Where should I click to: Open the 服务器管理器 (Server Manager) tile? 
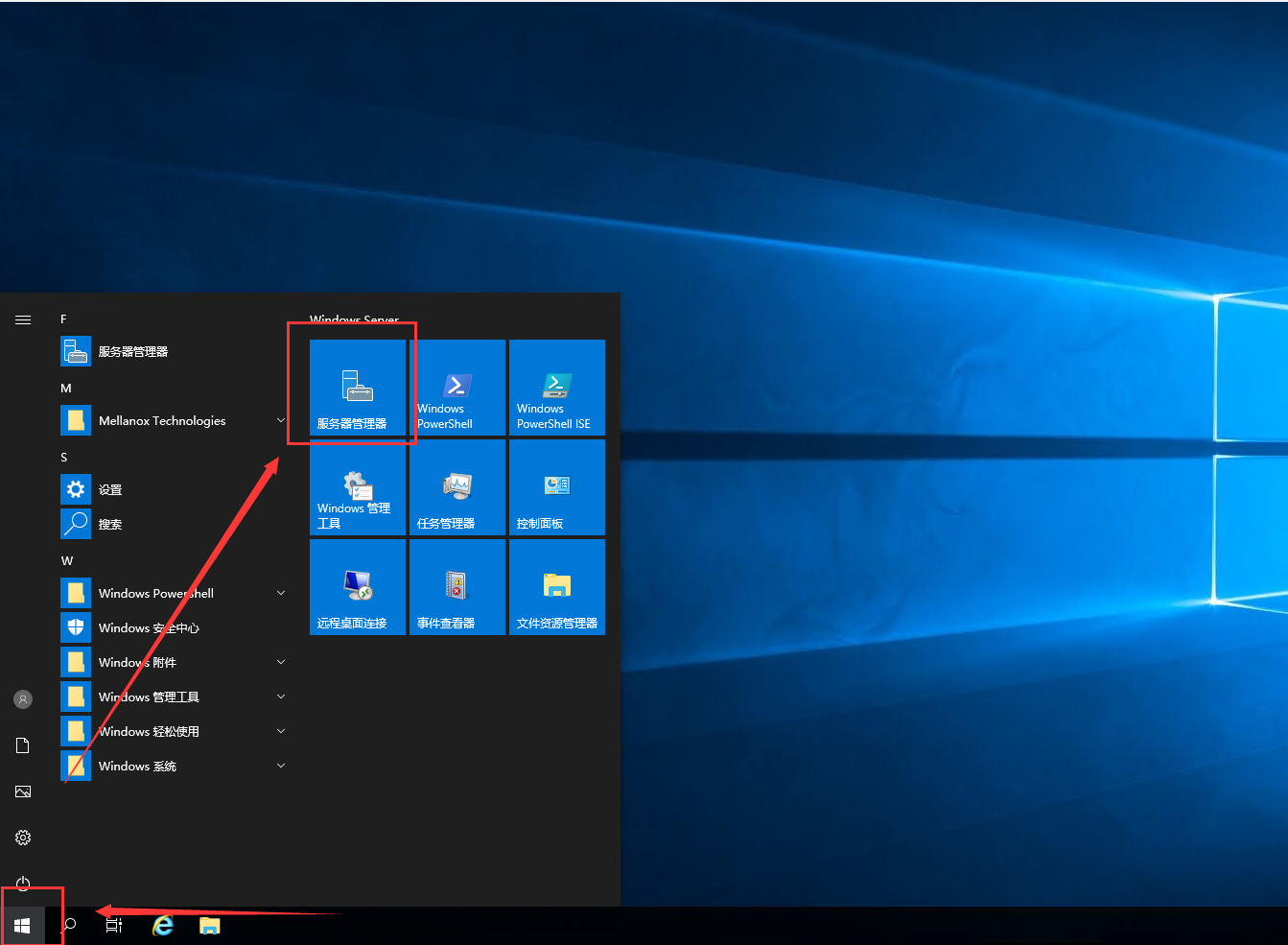pyautogui.click(x=357, y=388)
